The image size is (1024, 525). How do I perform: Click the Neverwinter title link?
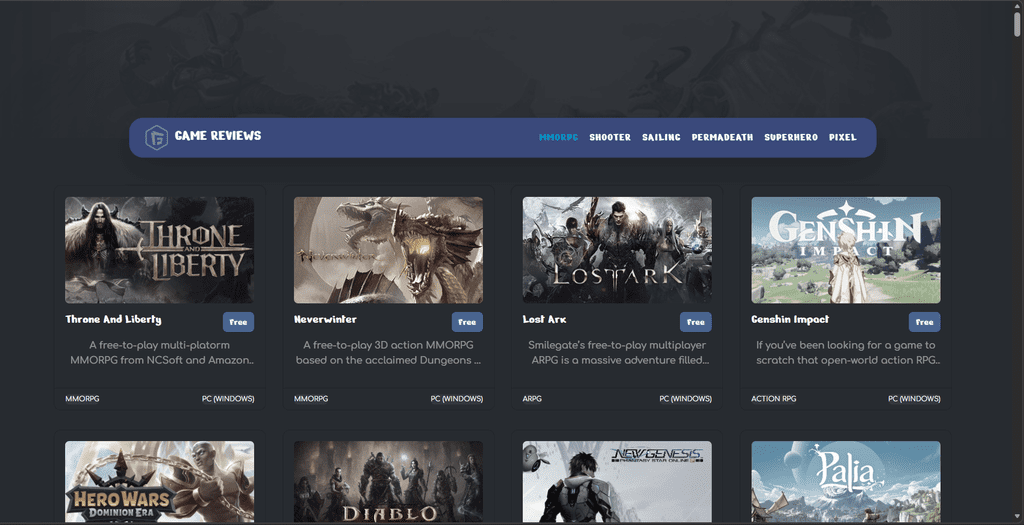(325, 319)
